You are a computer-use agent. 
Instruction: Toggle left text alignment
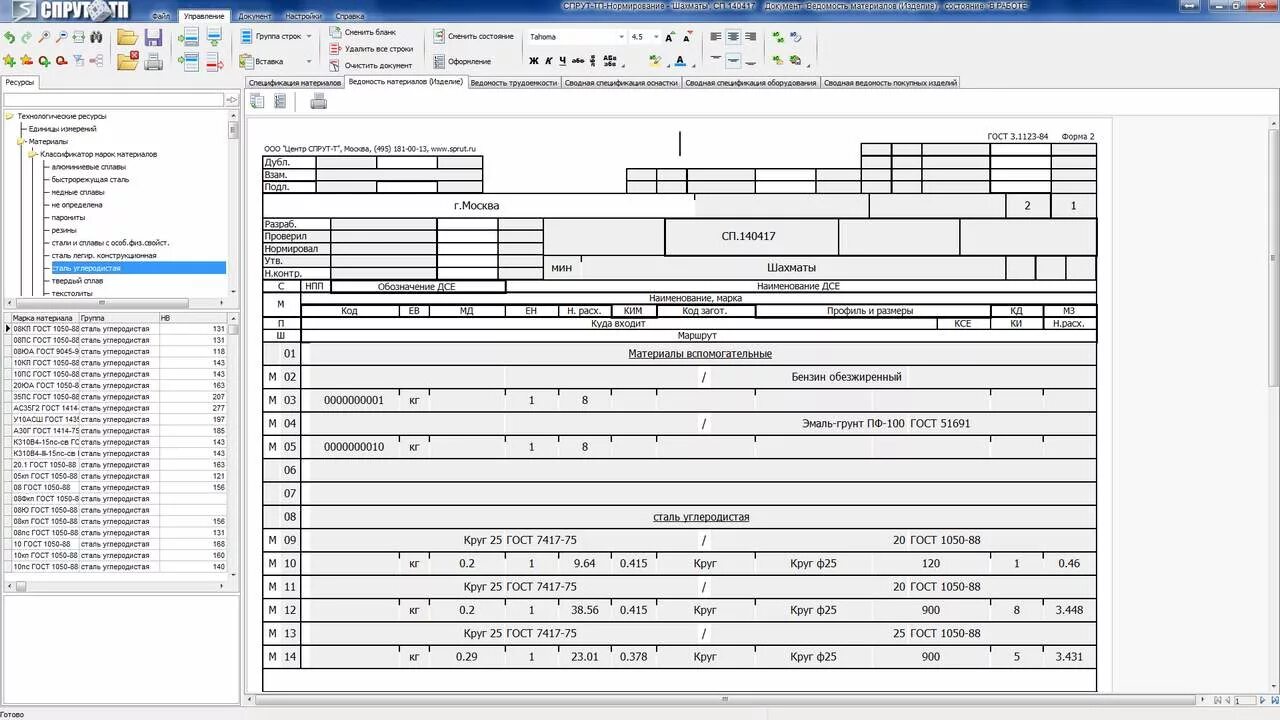point(716,36)
